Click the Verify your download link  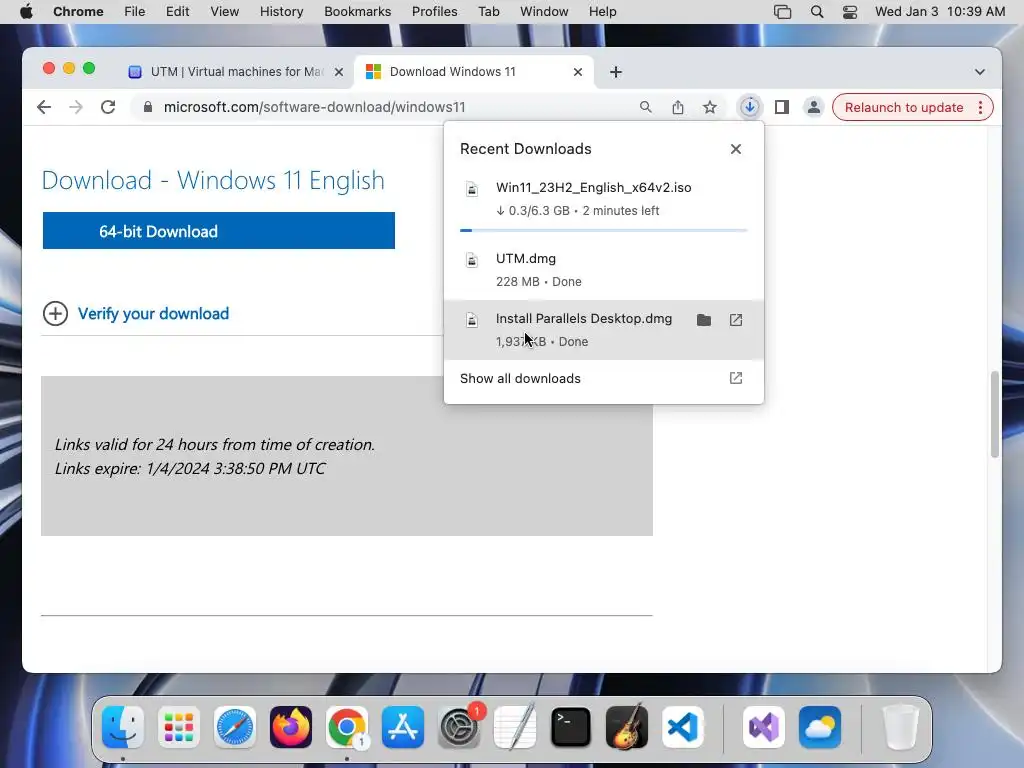coord(153,313)
